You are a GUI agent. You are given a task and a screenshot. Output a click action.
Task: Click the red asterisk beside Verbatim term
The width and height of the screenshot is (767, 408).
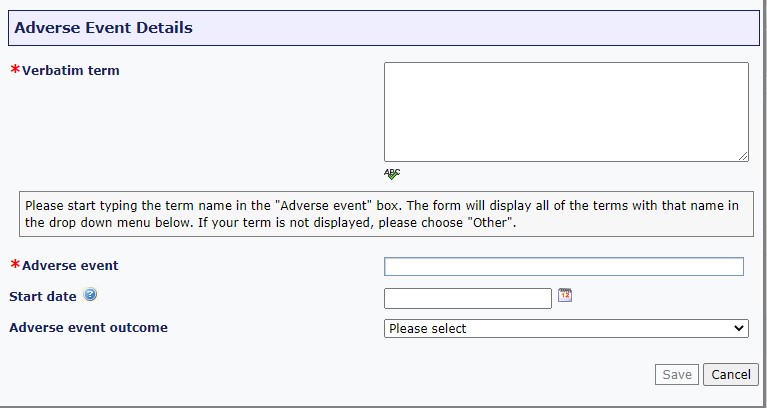[x=15, y=71]
